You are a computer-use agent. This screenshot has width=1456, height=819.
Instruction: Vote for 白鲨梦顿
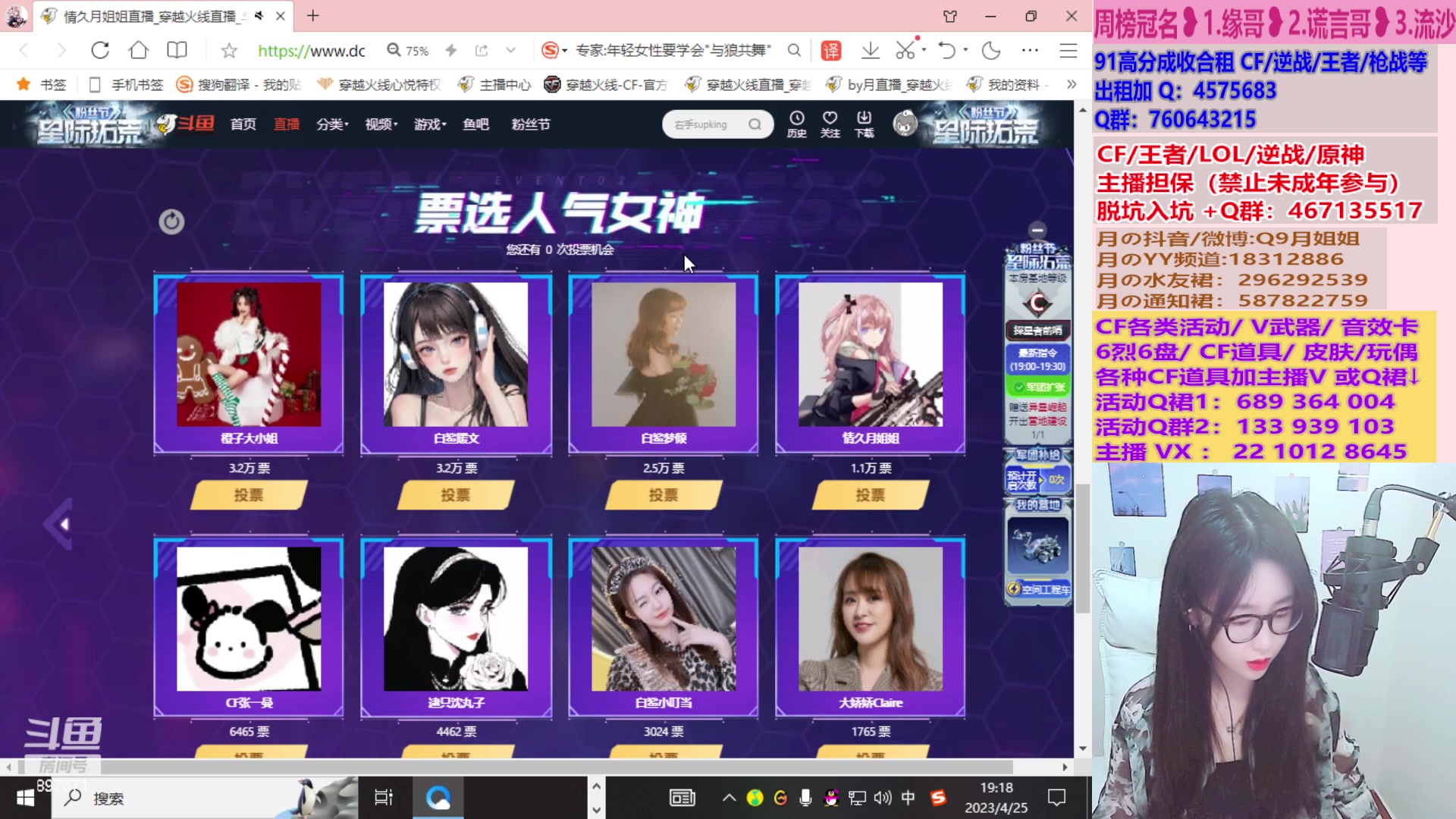pos(664,495)
